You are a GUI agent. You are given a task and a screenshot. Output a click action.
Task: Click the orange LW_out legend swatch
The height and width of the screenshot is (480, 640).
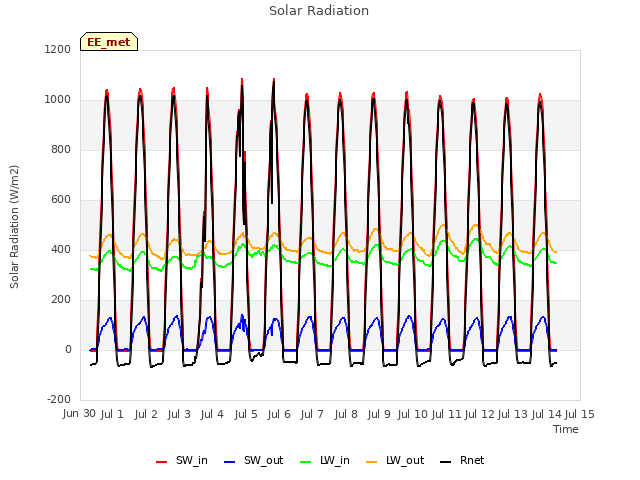point(372,462)
